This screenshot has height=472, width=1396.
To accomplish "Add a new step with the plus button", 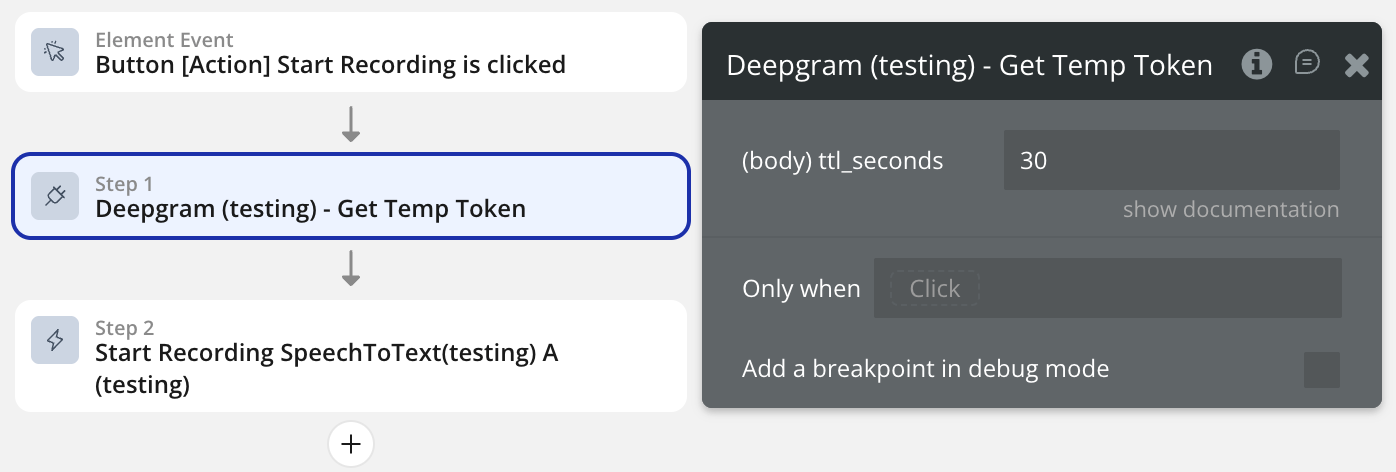I will point(351,445).
